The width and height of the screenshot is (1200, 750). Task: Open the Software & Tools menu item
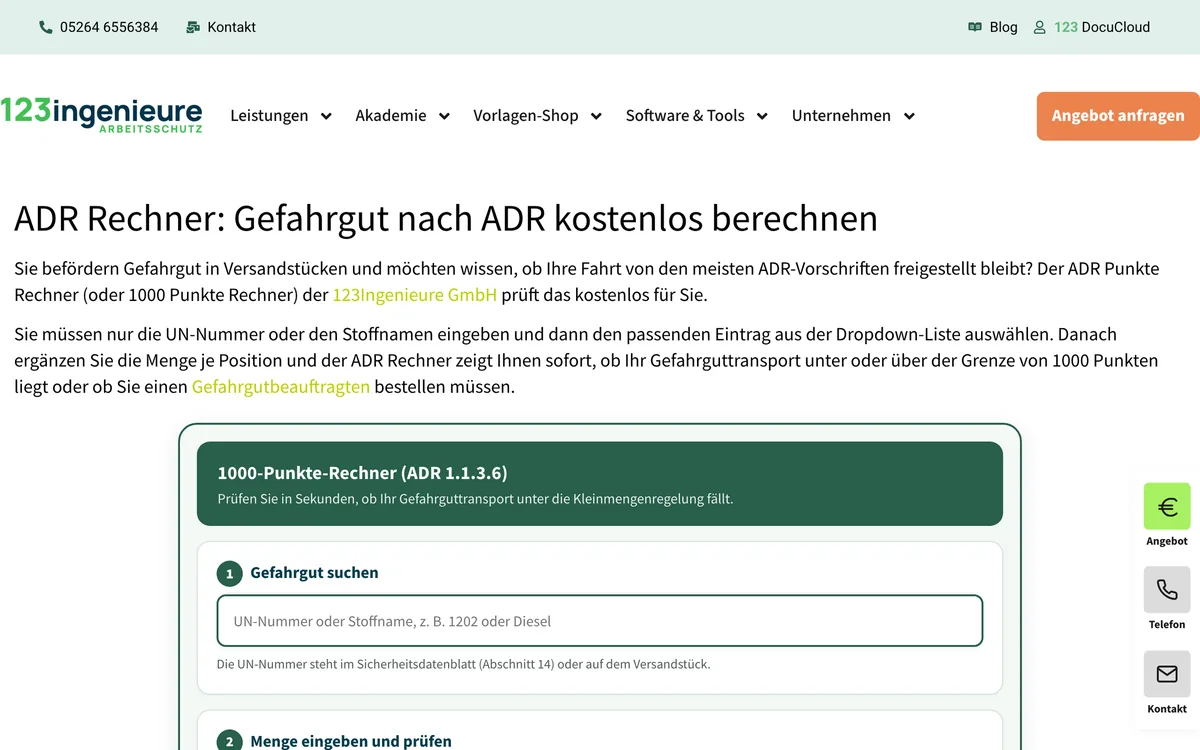pos(685,116)
